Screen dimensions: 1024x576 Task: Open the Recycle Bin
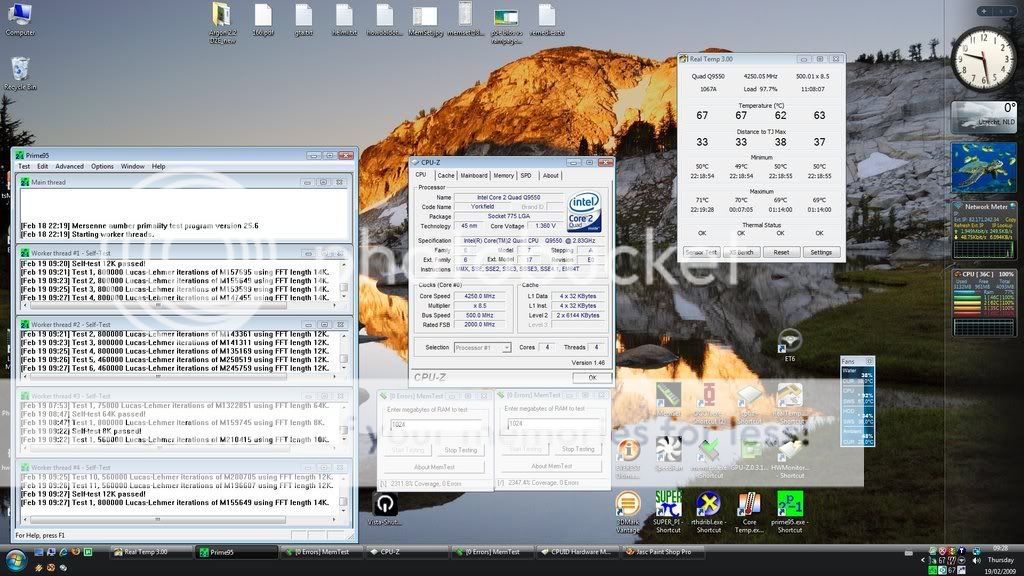(20, 73)
